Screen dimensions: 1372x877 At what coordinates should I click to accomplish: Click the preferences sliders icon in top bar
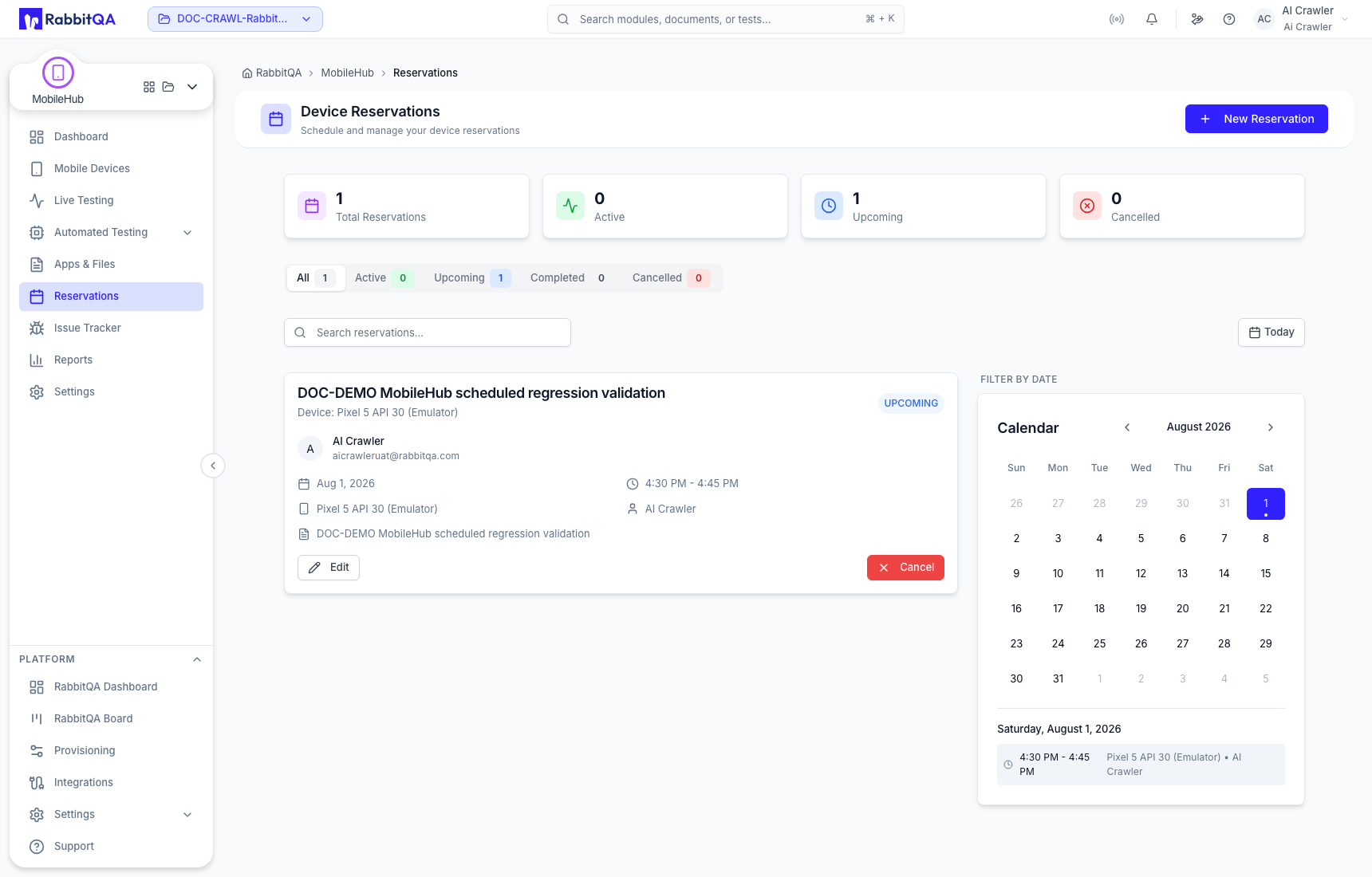(x=1197, y=19)
